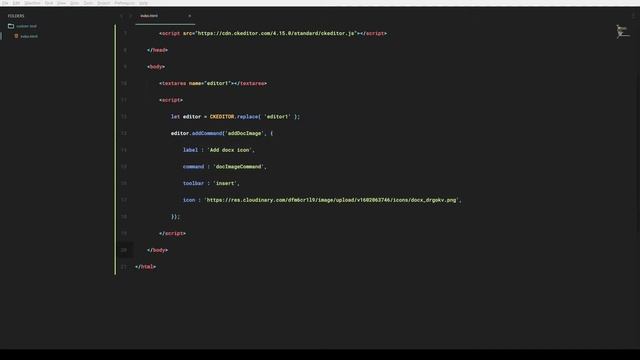Click the closing </body> tag
Viewport: 640px width, 360px height.
pyautogui.click(x=158, y=250)
